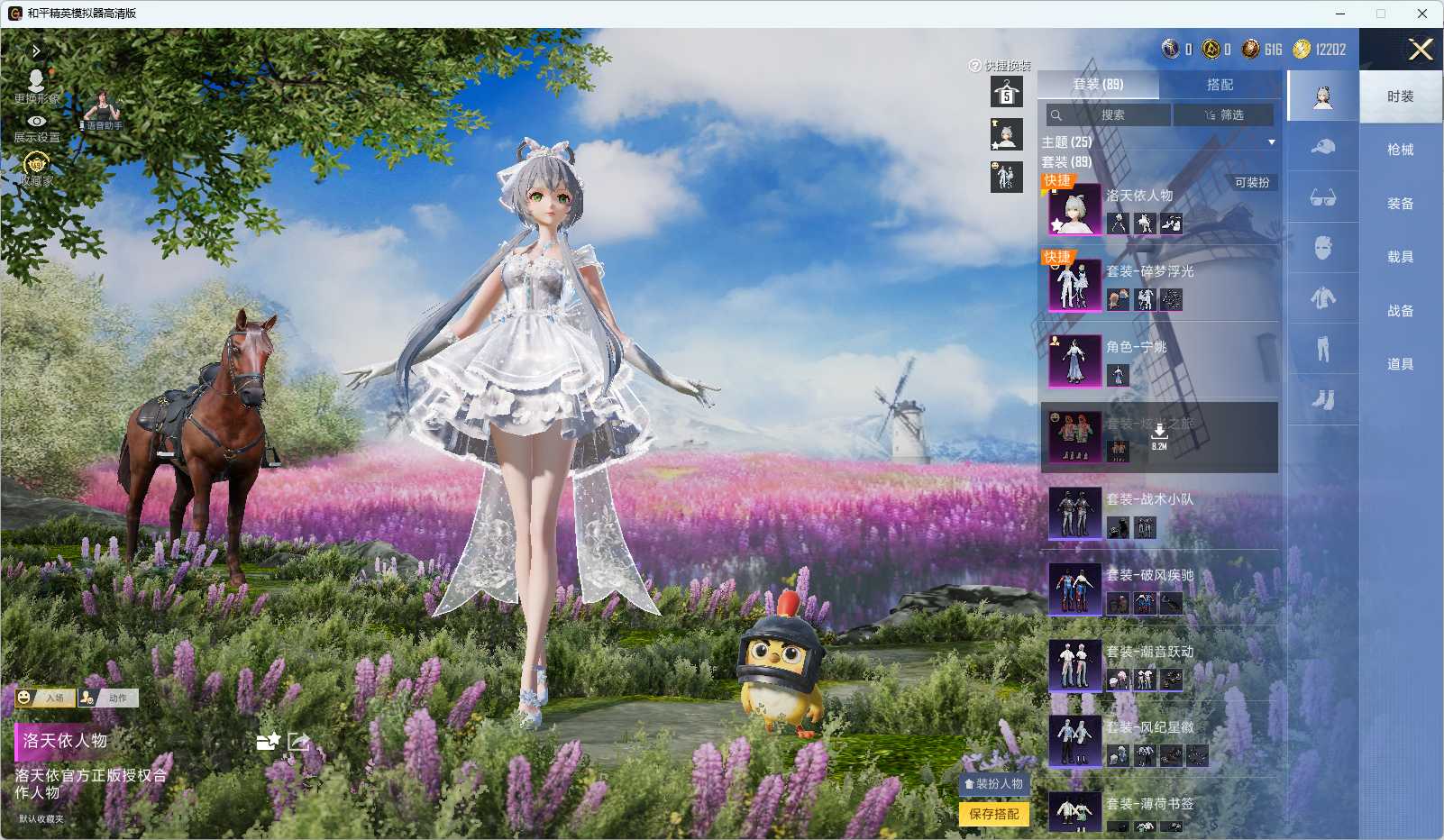Share the outfit via share icon

[298, 741]
